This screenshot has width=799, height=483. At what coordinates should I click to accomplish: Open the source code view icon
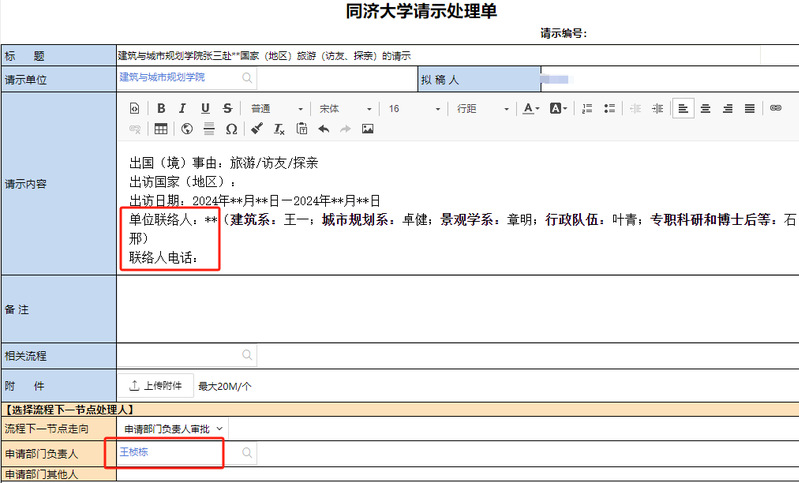[135, 108]
